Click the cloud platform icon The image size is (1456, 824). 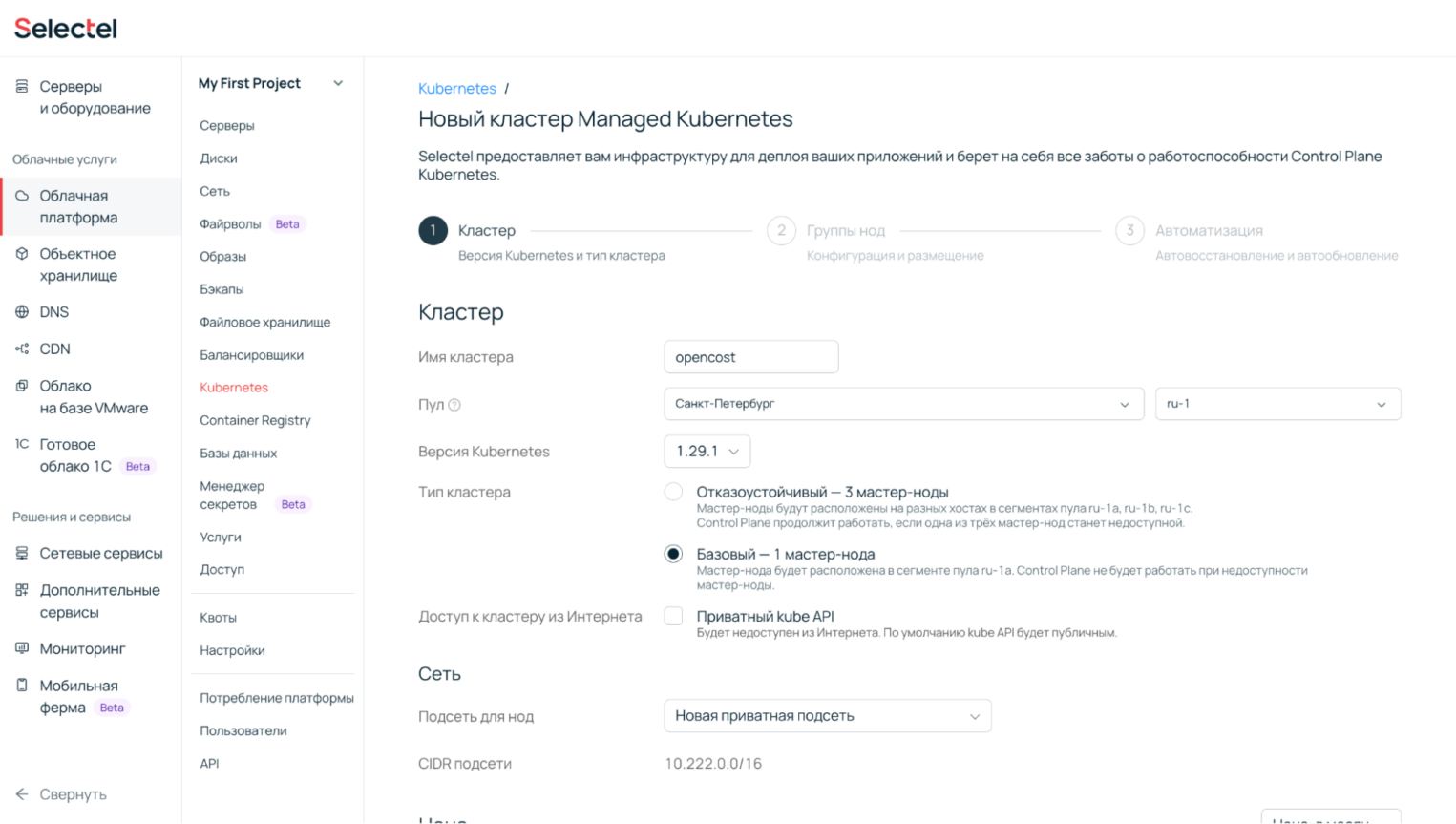click(x=22, y=196)
